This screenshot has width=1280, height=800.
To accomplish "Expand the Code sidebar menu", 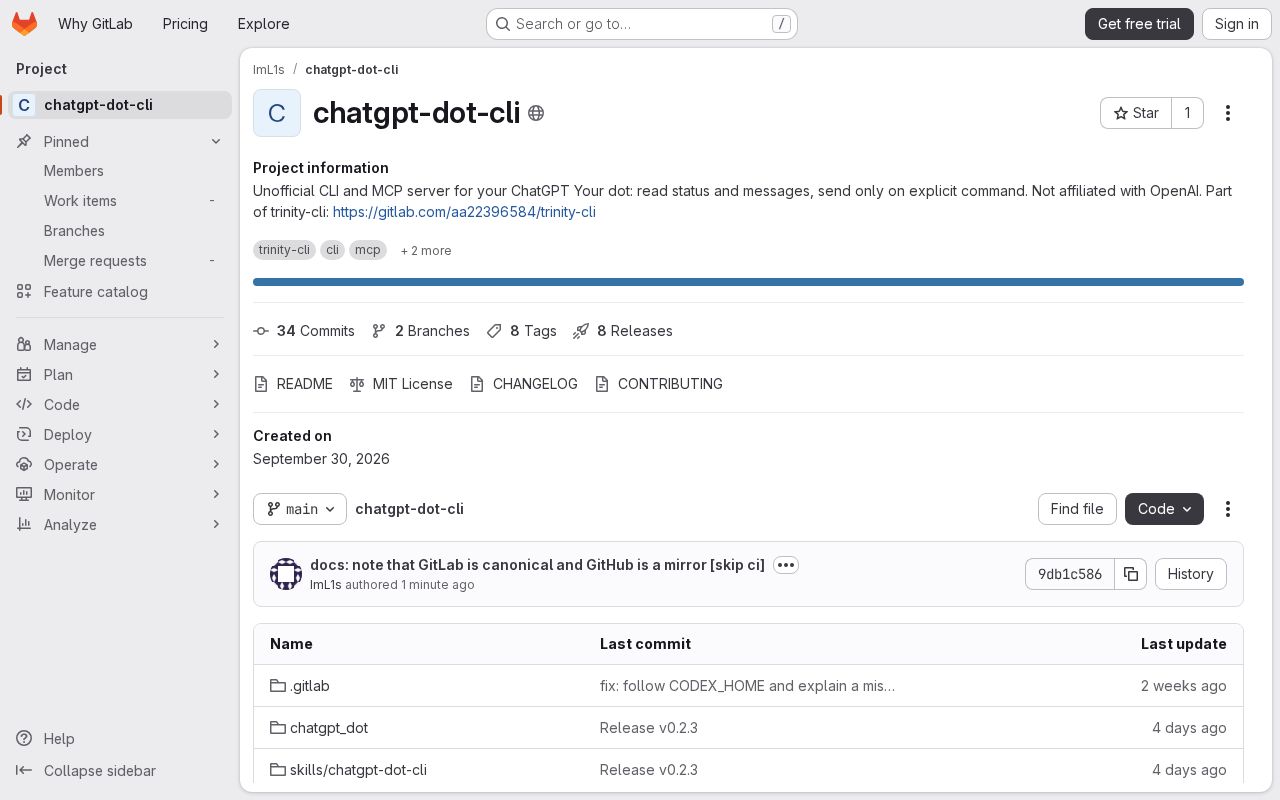I will (120, 405).
